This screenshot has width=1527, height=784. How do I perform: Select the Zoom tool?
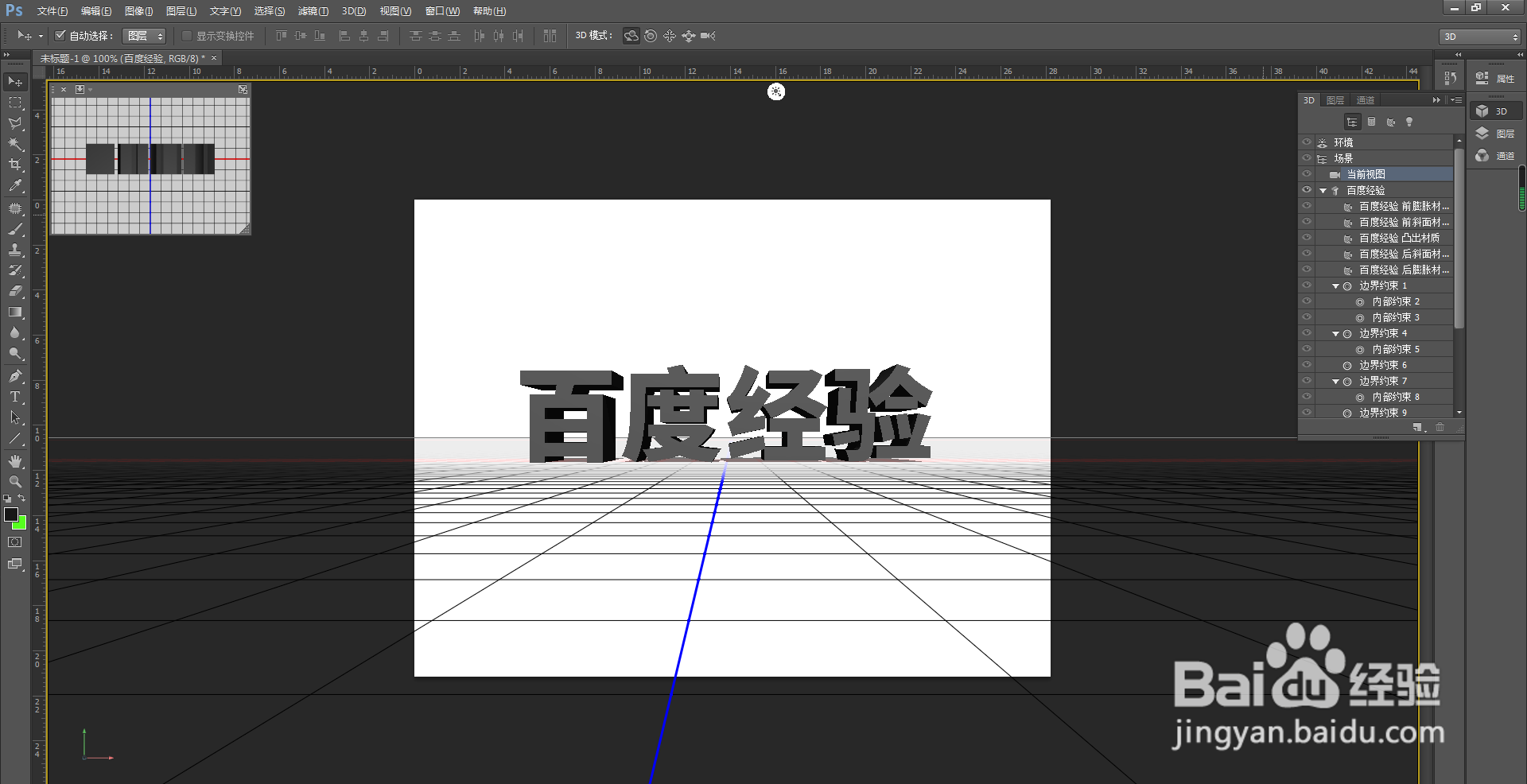15,482
